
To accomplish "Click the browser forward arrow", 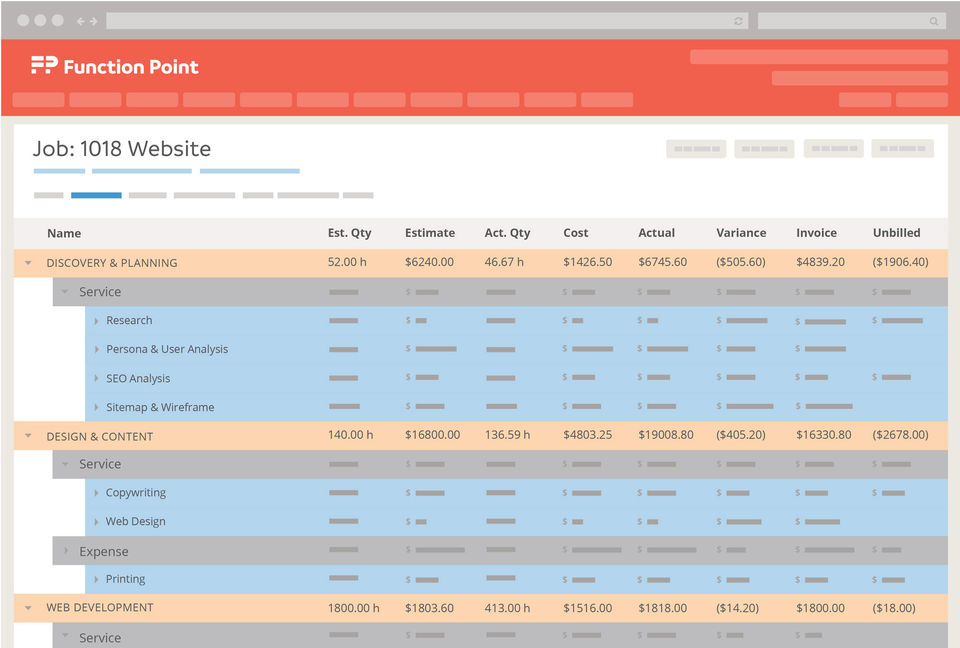I will [93, 21].
